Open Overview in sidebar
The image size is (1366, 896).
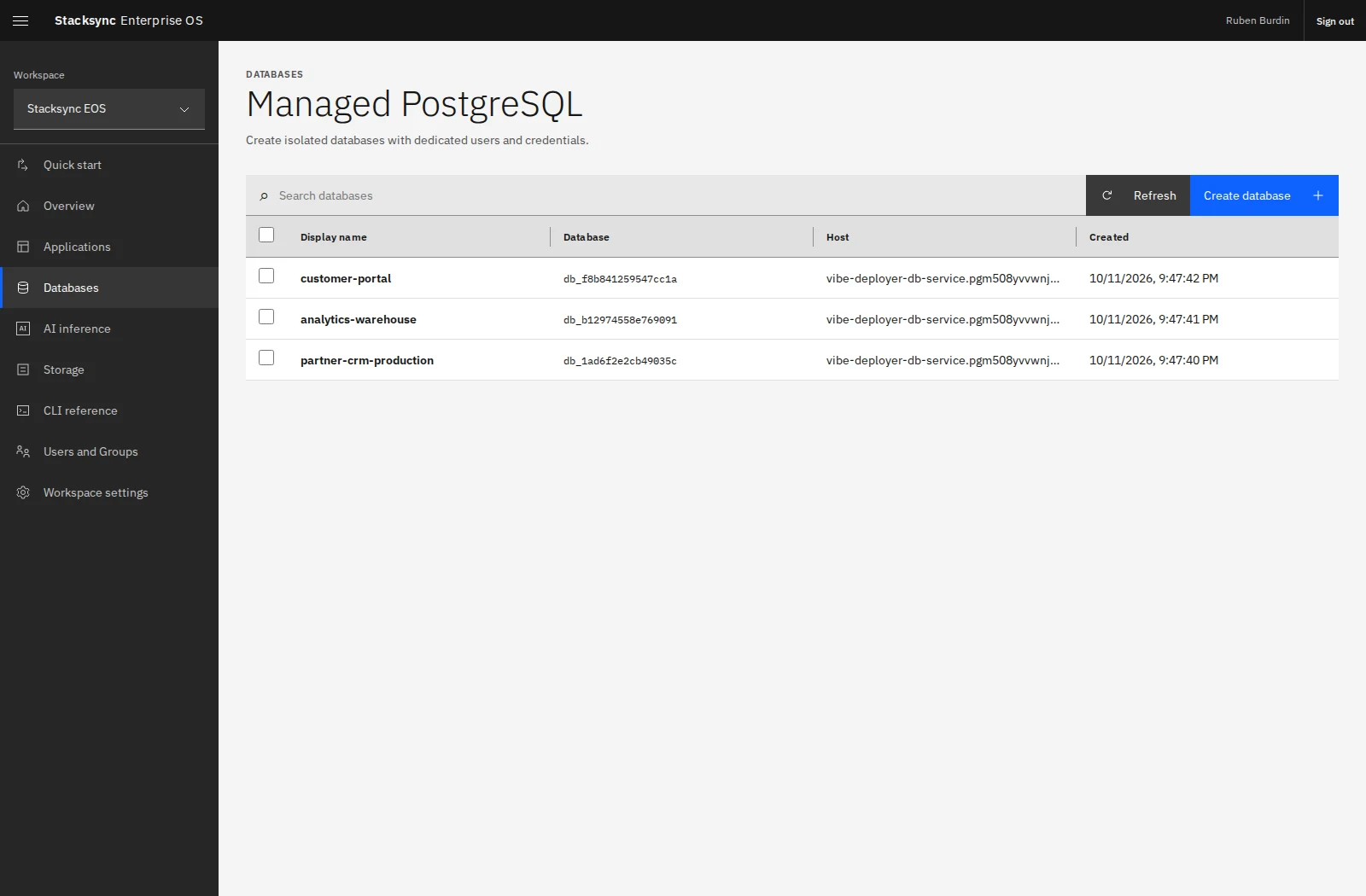(109, 206)
